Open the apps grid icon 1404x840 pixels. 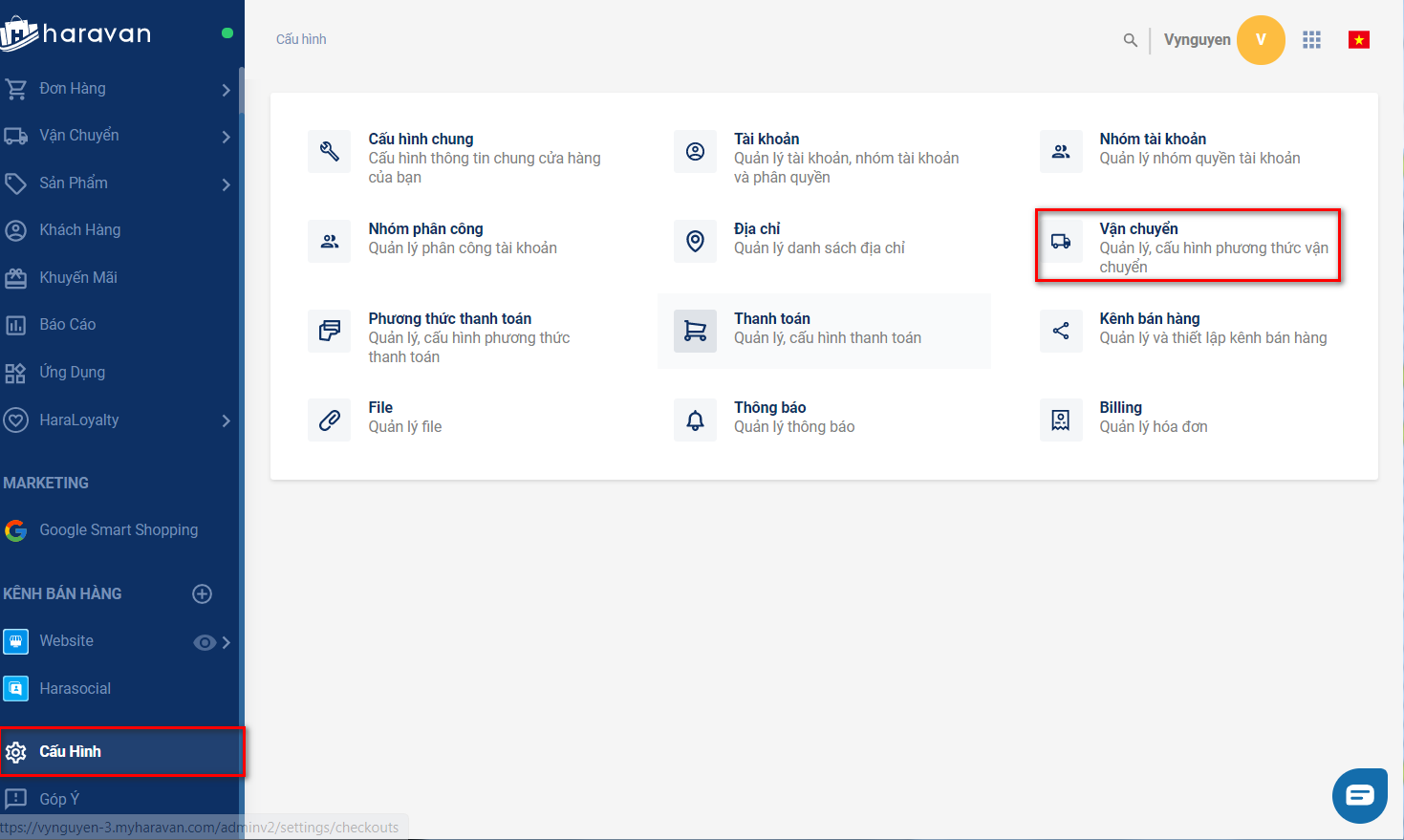coord(1311,40)
